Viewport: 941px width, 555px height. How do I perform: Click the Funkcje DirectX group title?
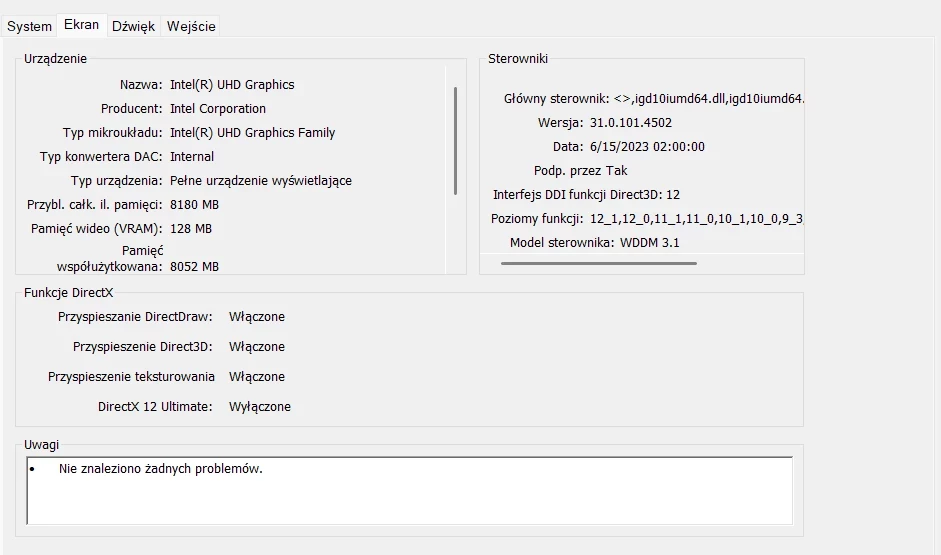[68, 293]
